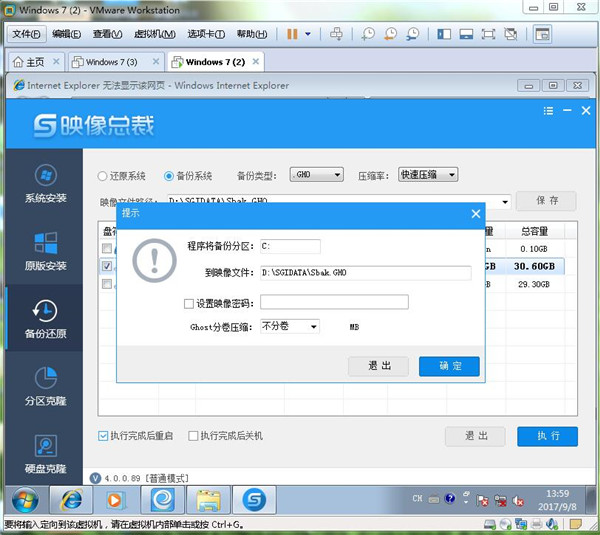Image resolution: width=600 pixels, height=535 pixels.
Task: Open the 帮助(H) menu
Action: (252, 34)
